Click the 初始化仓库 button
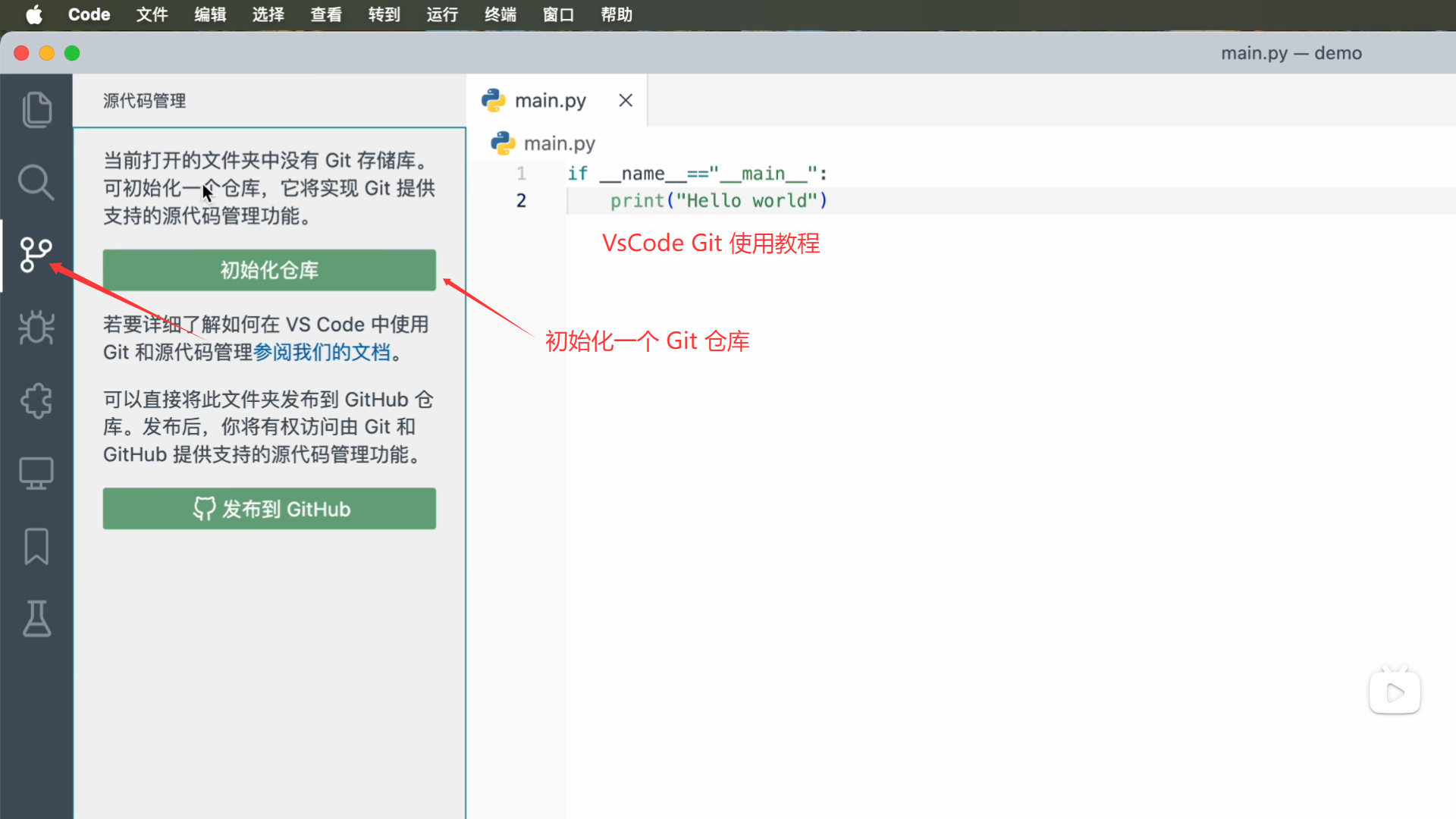Viewport: 1456px width, 819px height. (x=269, y=270)
